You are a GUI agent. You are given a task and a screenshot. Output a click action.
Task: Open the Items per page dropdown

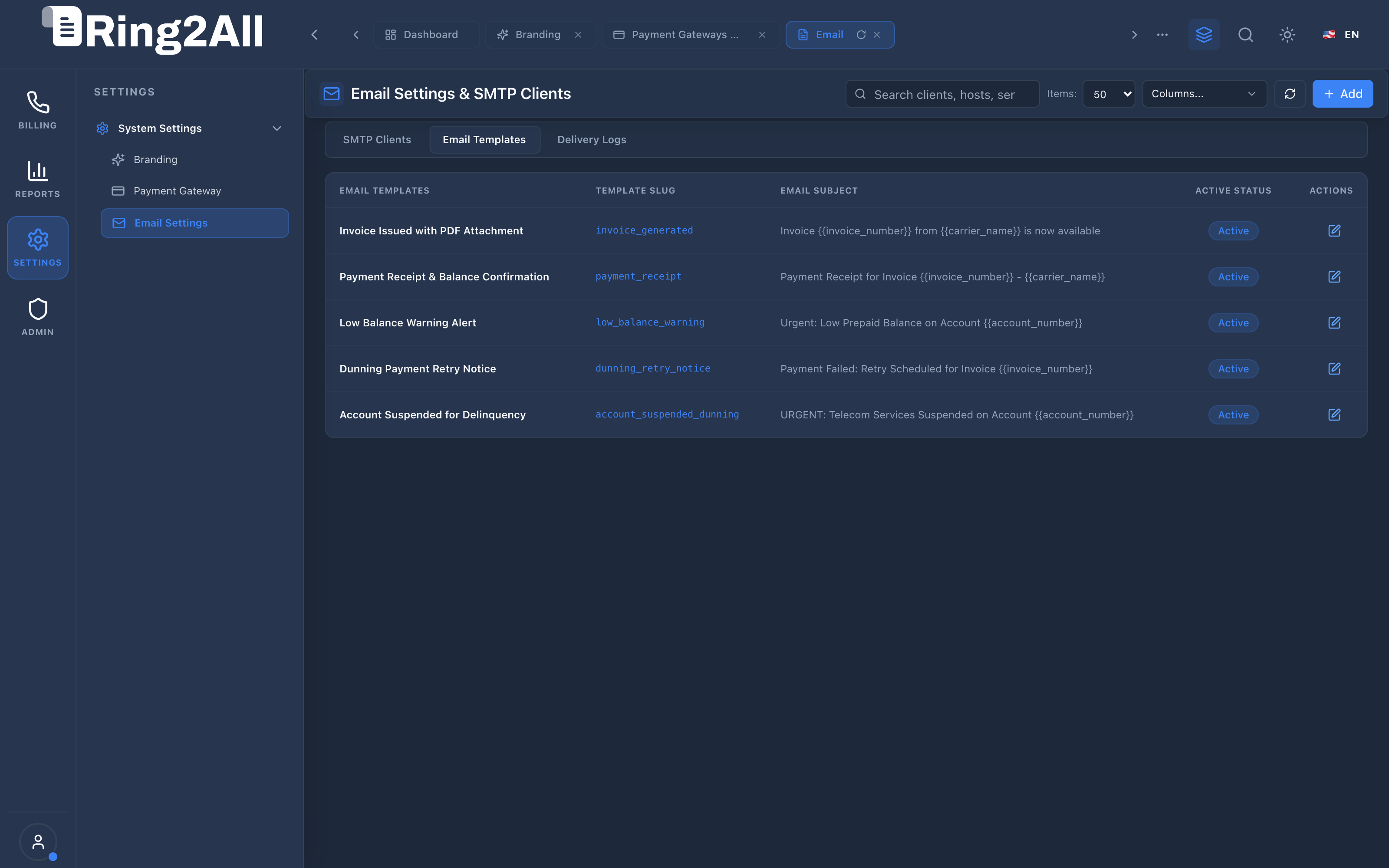(x=1108, y=94)
